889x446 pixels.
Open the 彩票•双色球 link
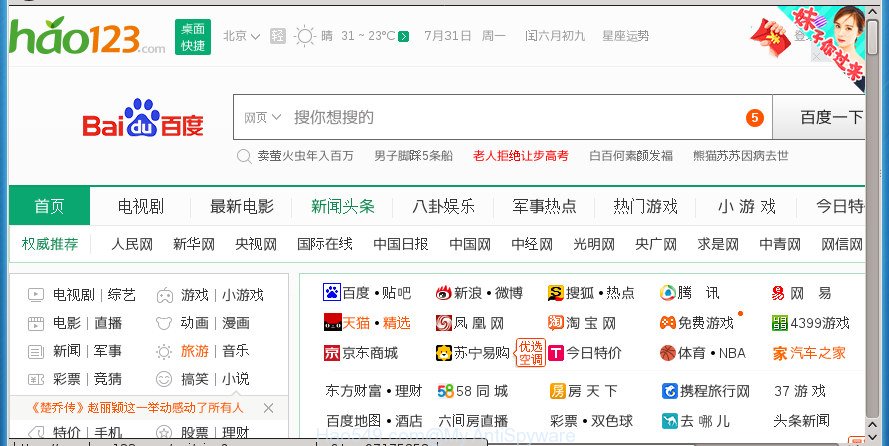pos(591,421)
